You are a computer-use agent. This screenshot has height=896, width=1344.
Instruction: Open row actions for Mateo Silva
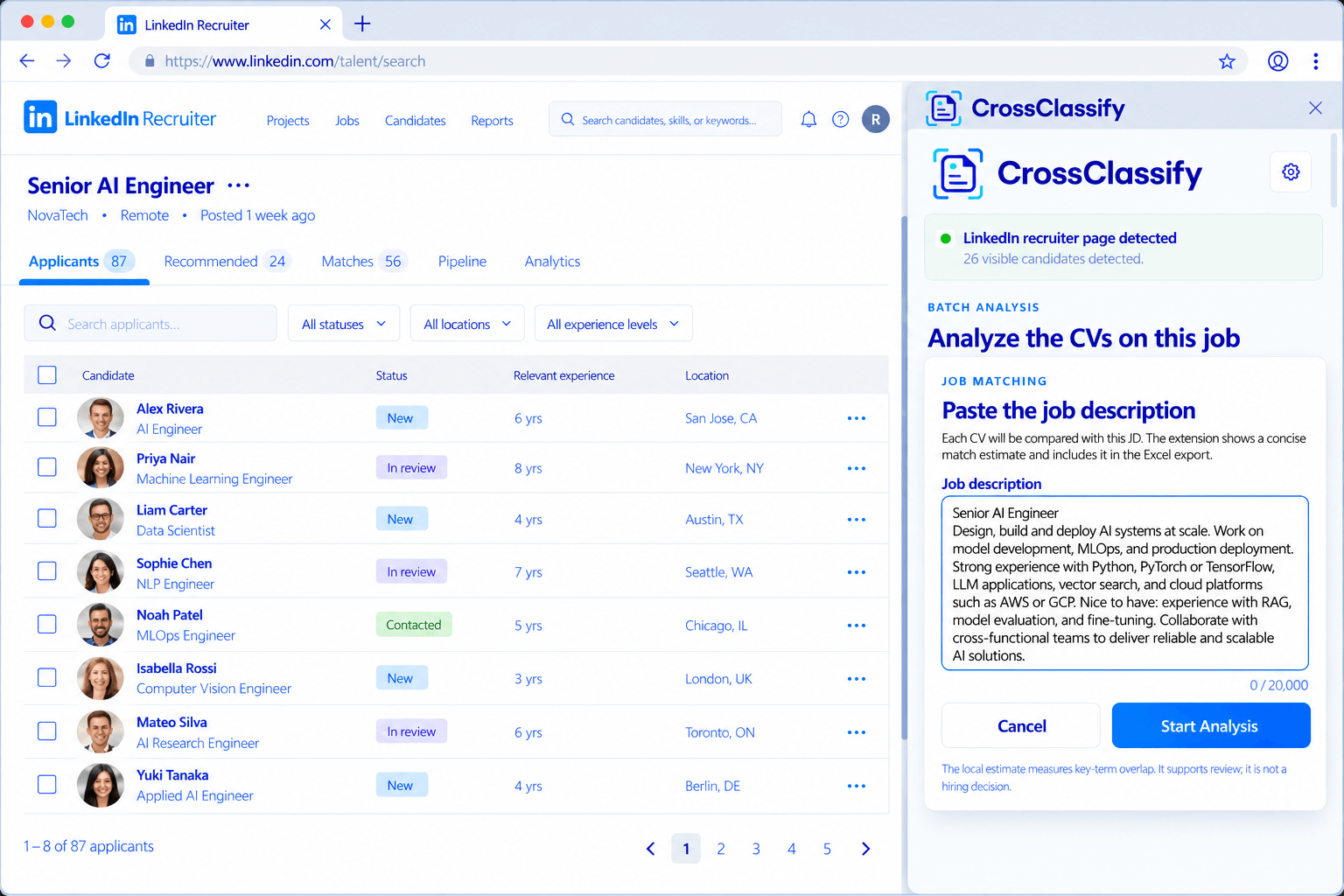click(x=857, y=732)
